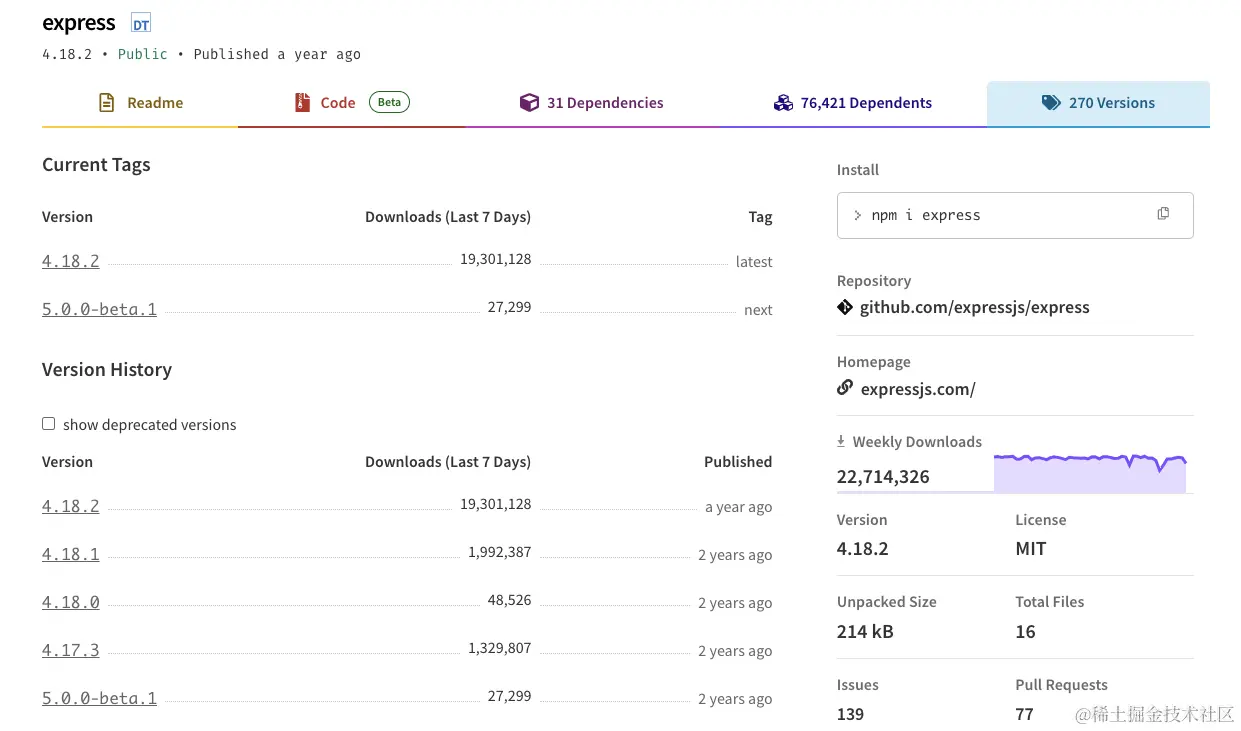
Task: Click the Public label under the title
Action: pos(143,54)
